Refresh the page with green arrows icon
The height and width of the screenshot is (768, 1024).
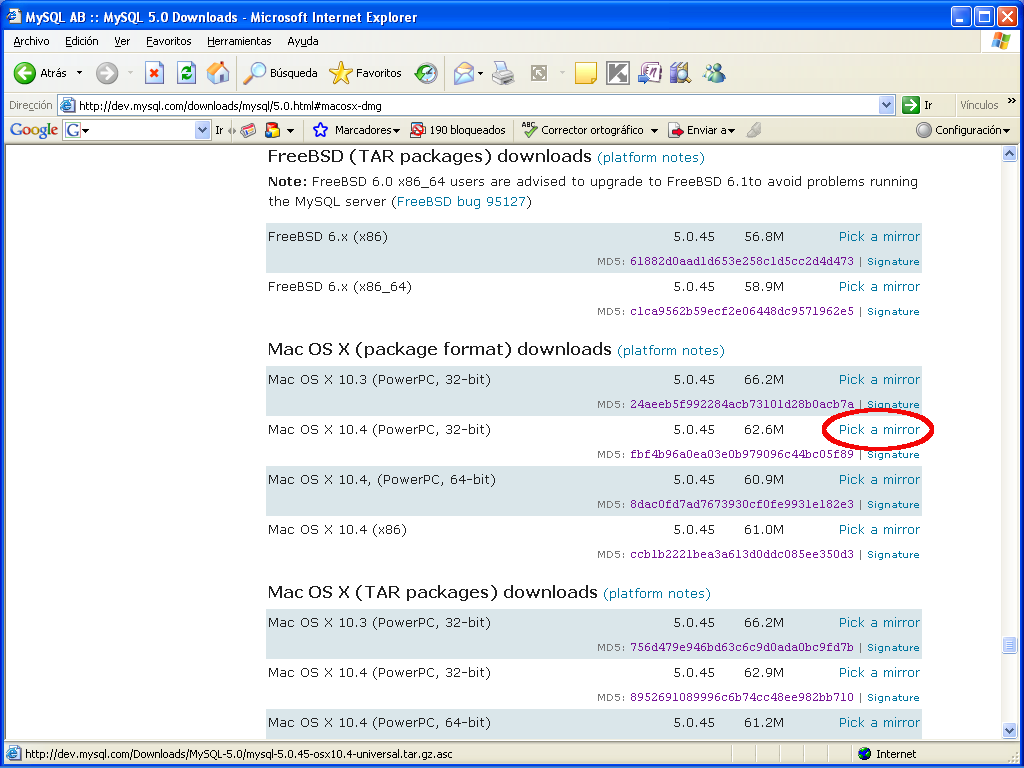(187, 73)
